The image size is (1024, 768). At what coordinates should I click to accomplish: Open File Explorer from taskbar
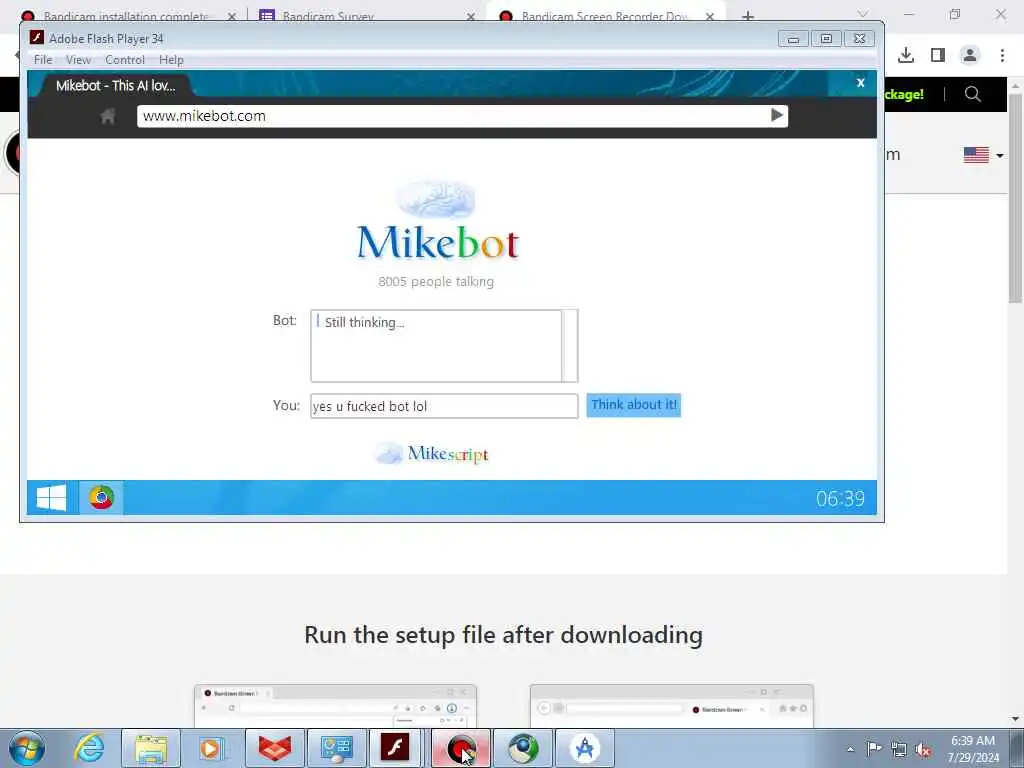(151, 748)
